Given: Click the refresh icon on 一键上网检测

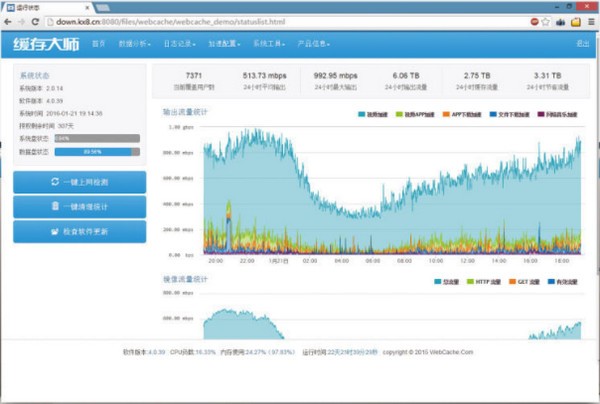Looking at the screenshot, I should tap(54, 182).
